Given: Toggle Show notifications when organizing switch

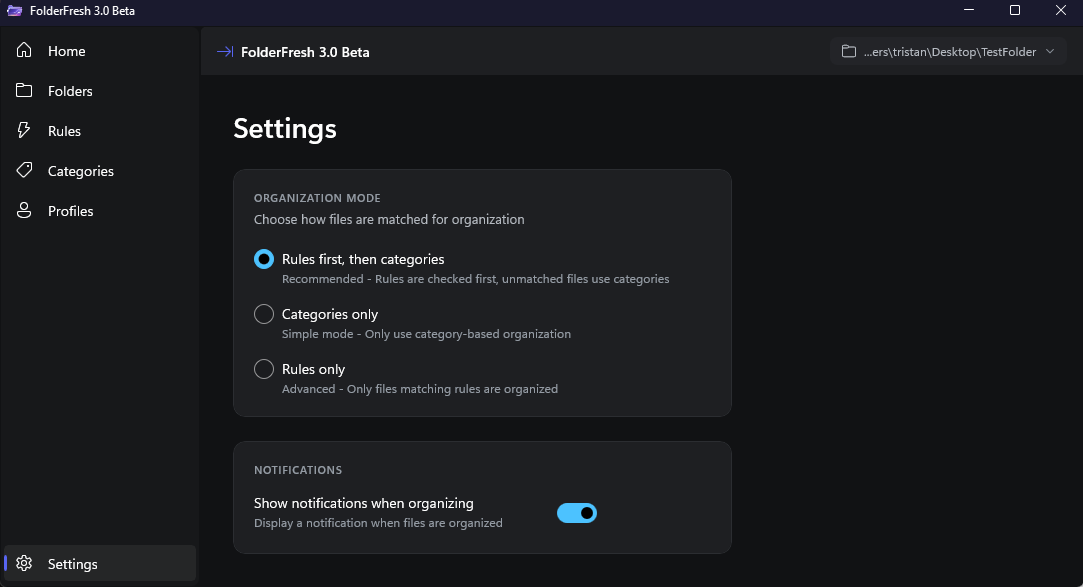Looking at the screenshot, I should pyautogui.click(x=577, y=513).
